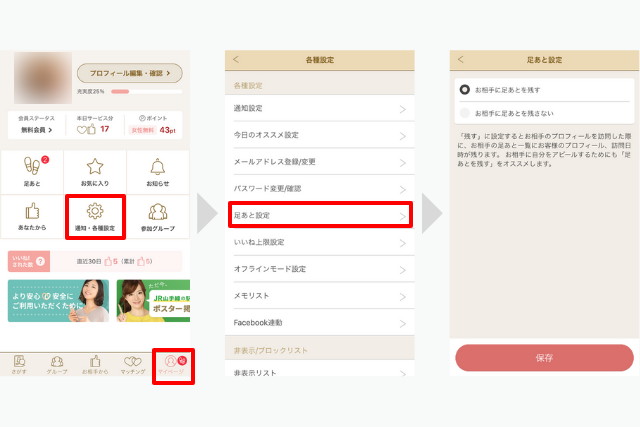Click chevron on Facebook連動 row
640x427 pixels.
click(x=403, y=324)
